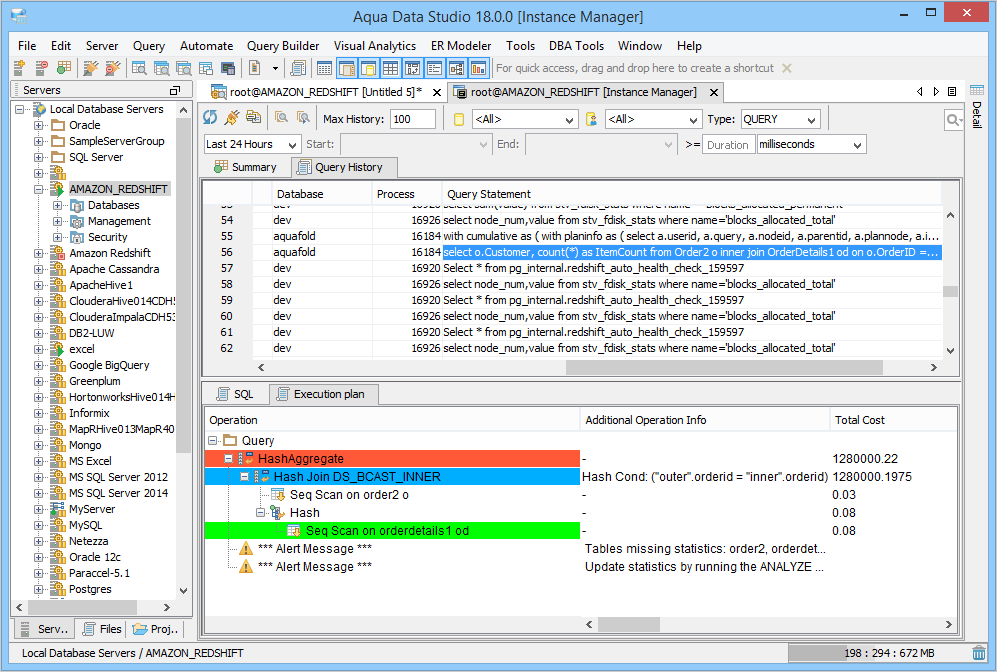
Task: Click the query history horizontal scrollbar
Action: click(x=724, y=367)
